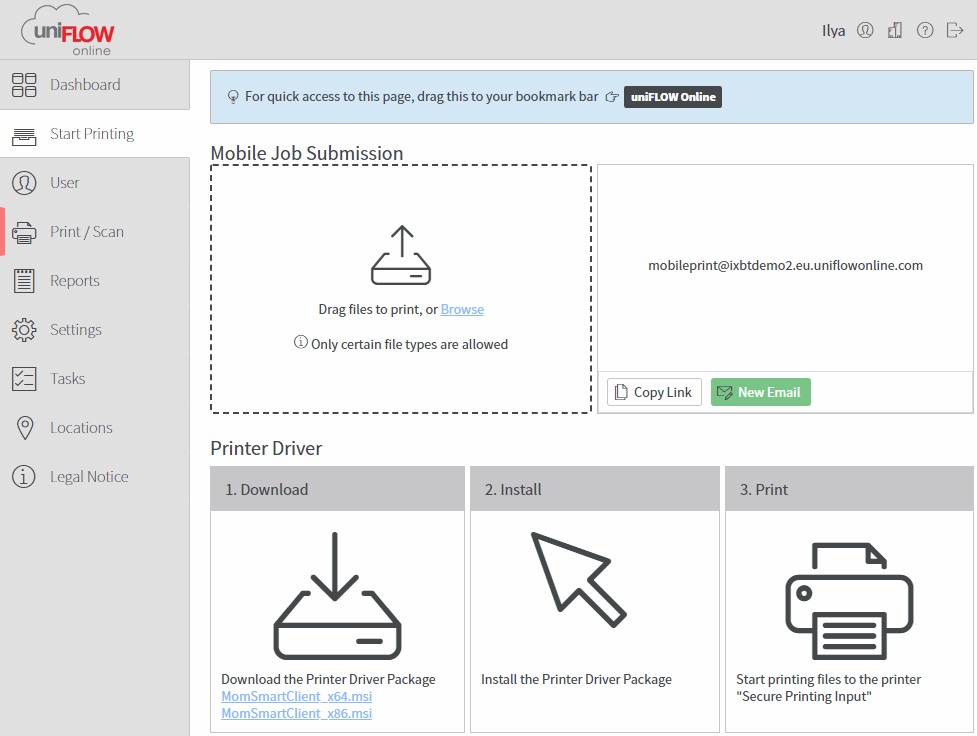Open the Legal Notice page

coord(95,477)
